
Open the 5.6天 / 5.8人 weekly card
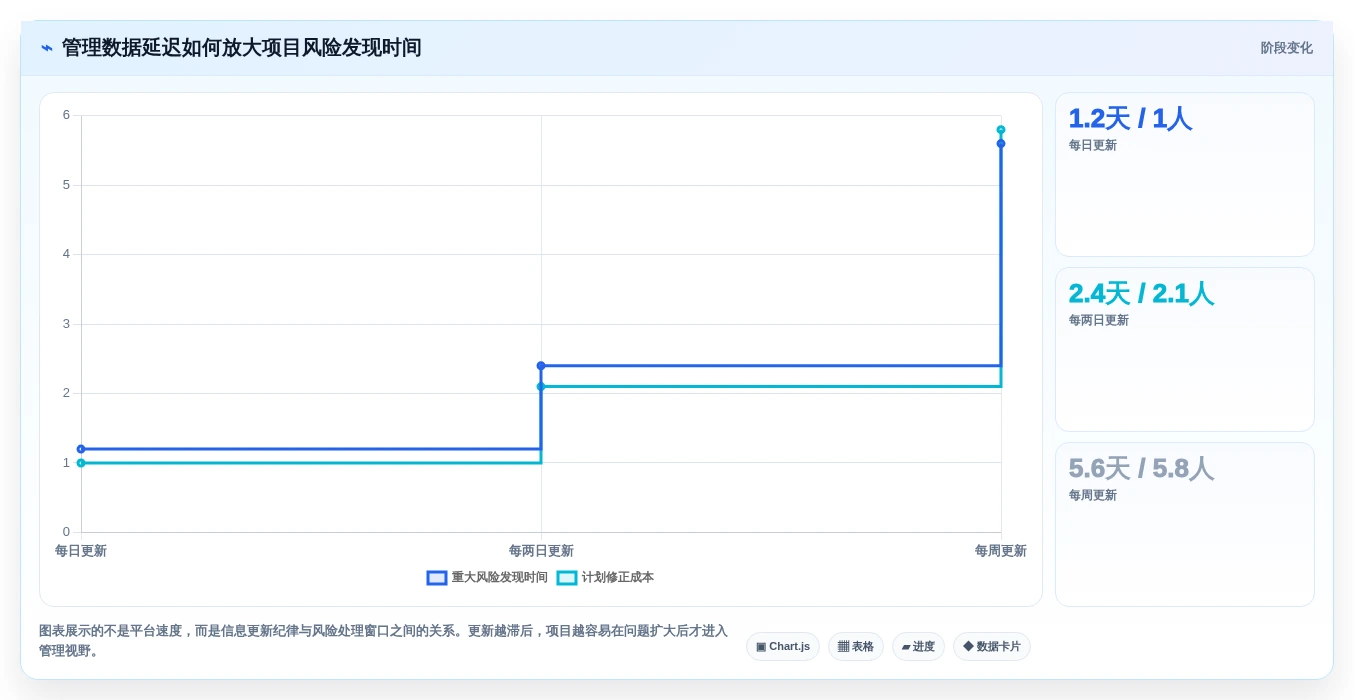tap(1185, 525)
